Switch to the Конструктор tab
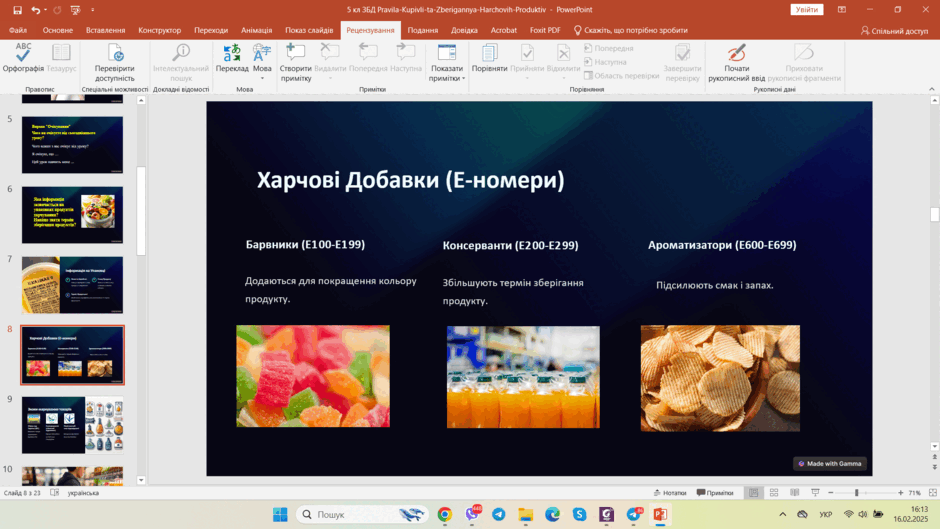Viewport: 940px width, 529px height. coord(159,30)
